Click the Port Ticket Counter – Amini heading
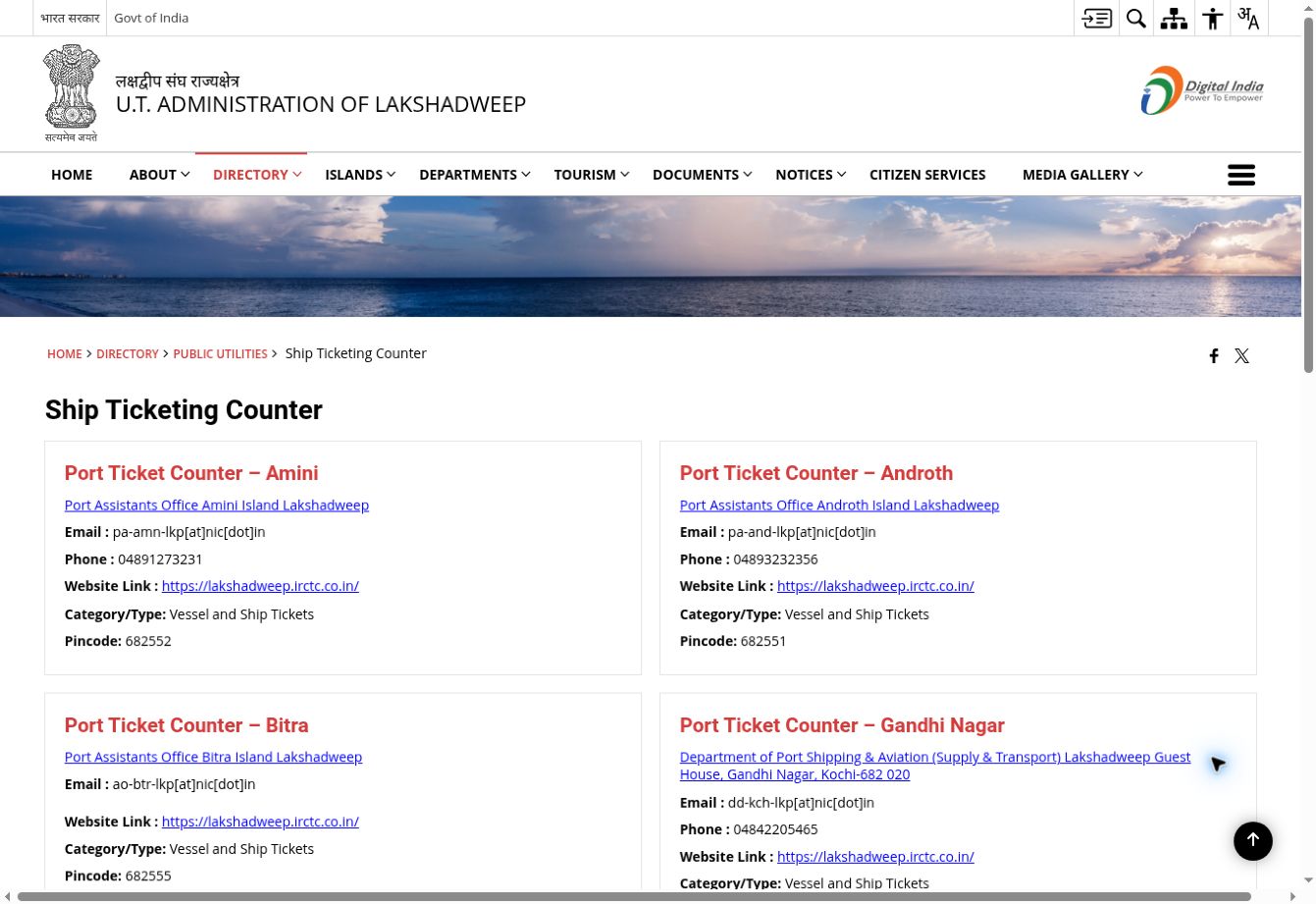Screen dimensions: 1316x904 [x=191, y=473]
